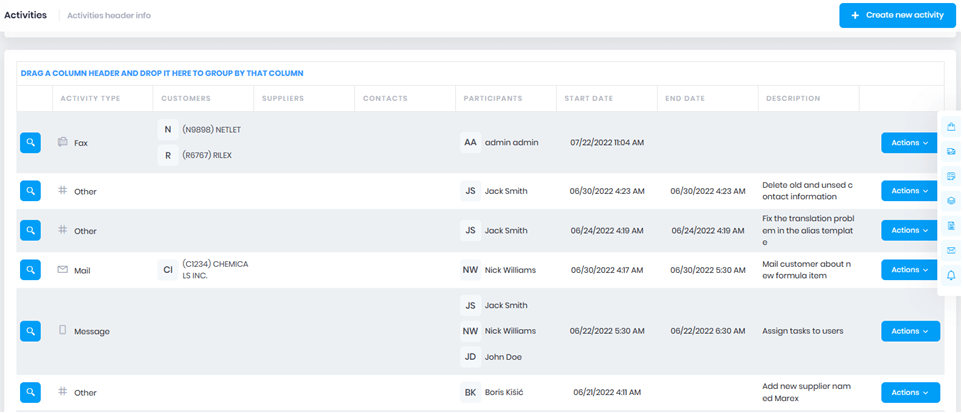
Task: Click the 'Fax' activity type label
Action: pos(81,143)
